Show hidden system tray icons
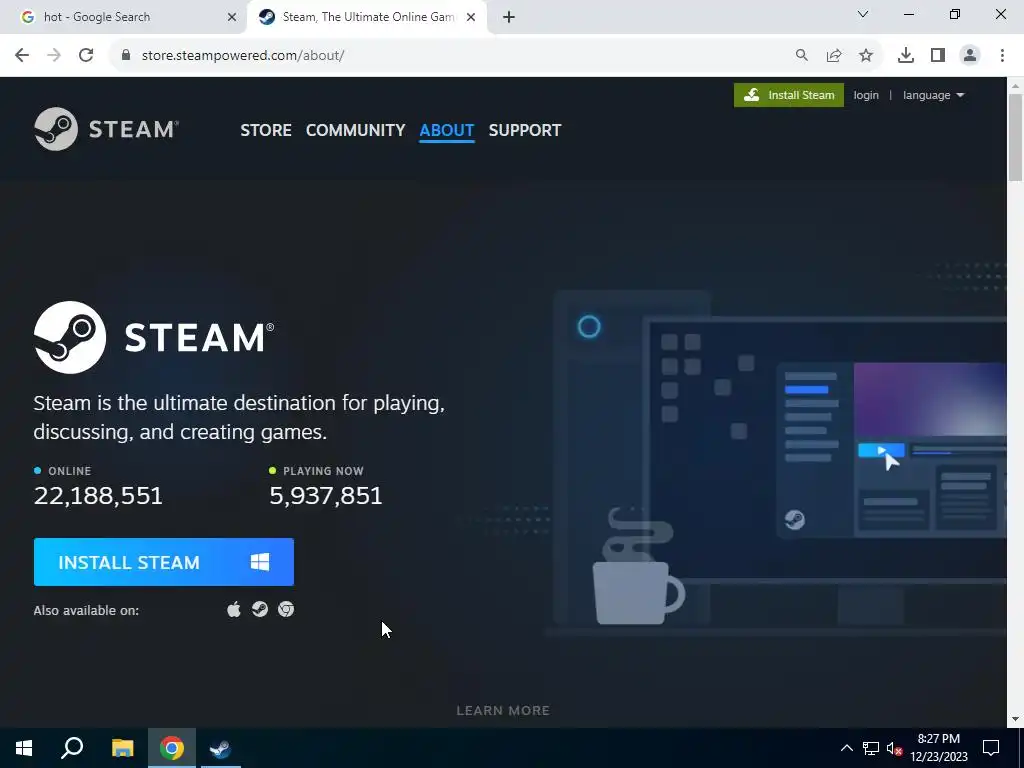 (846, 748)
